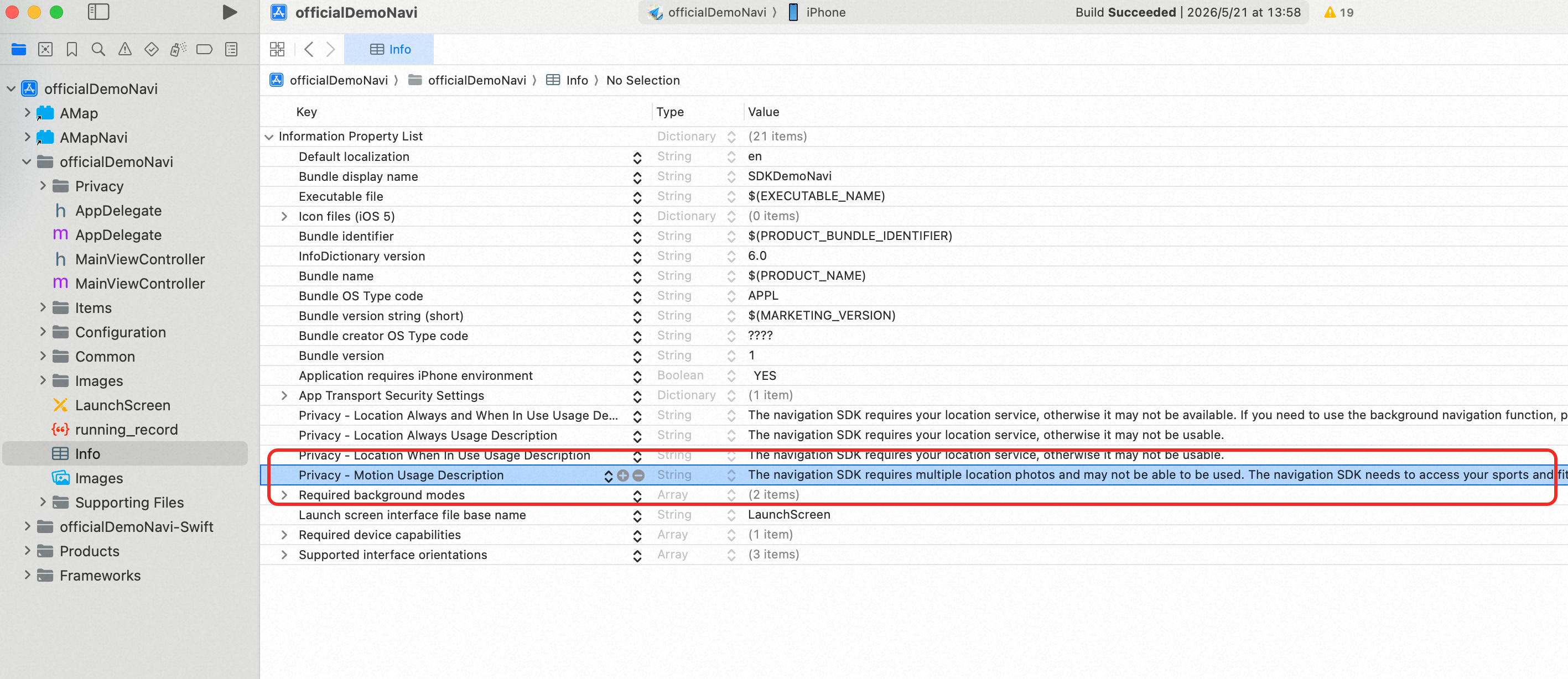Select the Info plist in navigator
Image resolution: width=1568 pixels, height=679 pixels.
(x=125, y=454)
